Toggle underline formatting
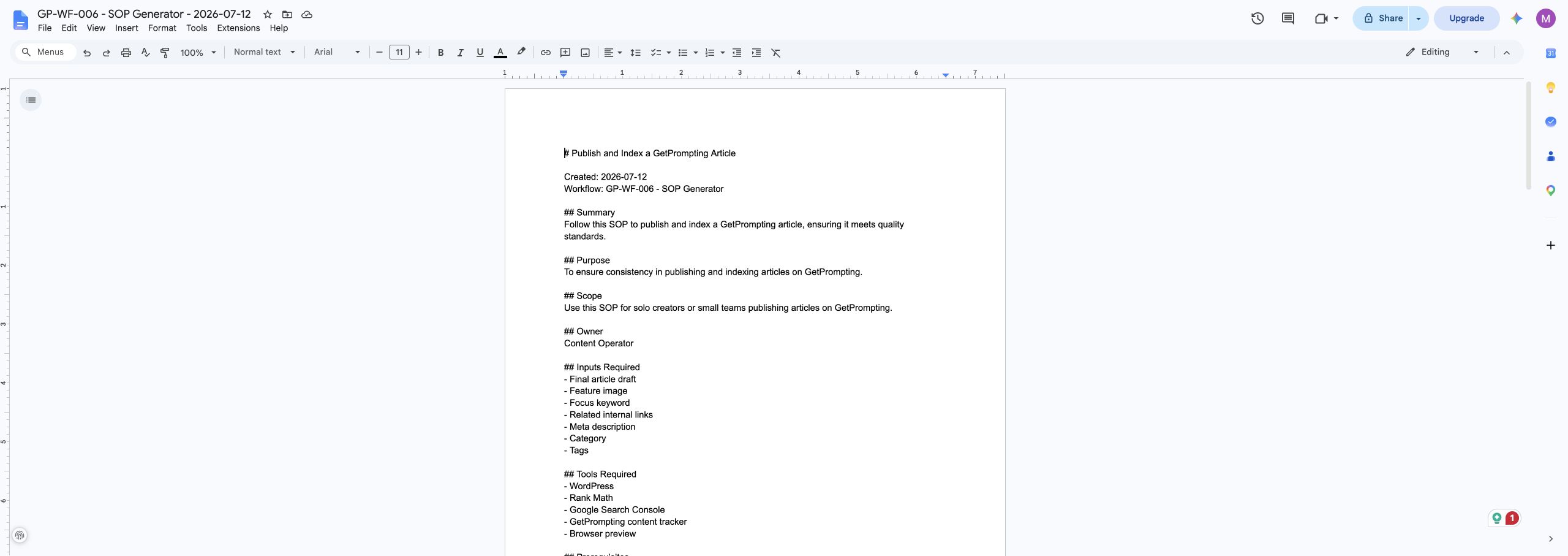 pos(480,53)
